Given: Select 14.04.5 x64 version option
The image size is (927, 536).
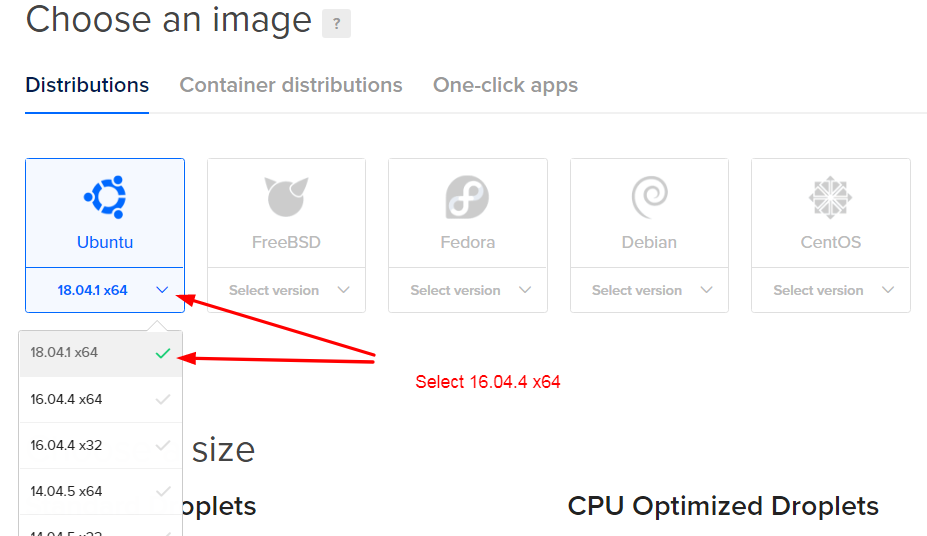Looking at the screenshot, I should click(66, 491).
